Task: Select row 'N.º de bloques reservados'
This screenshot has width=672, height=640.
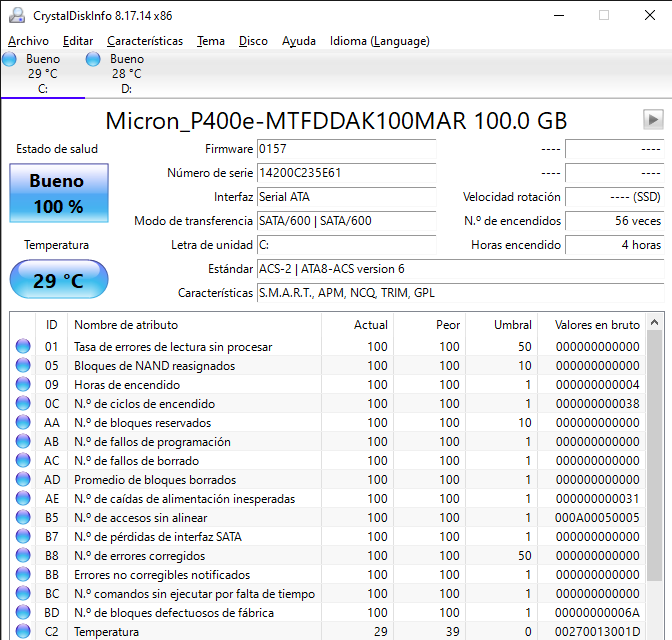Action: [328, 423]
